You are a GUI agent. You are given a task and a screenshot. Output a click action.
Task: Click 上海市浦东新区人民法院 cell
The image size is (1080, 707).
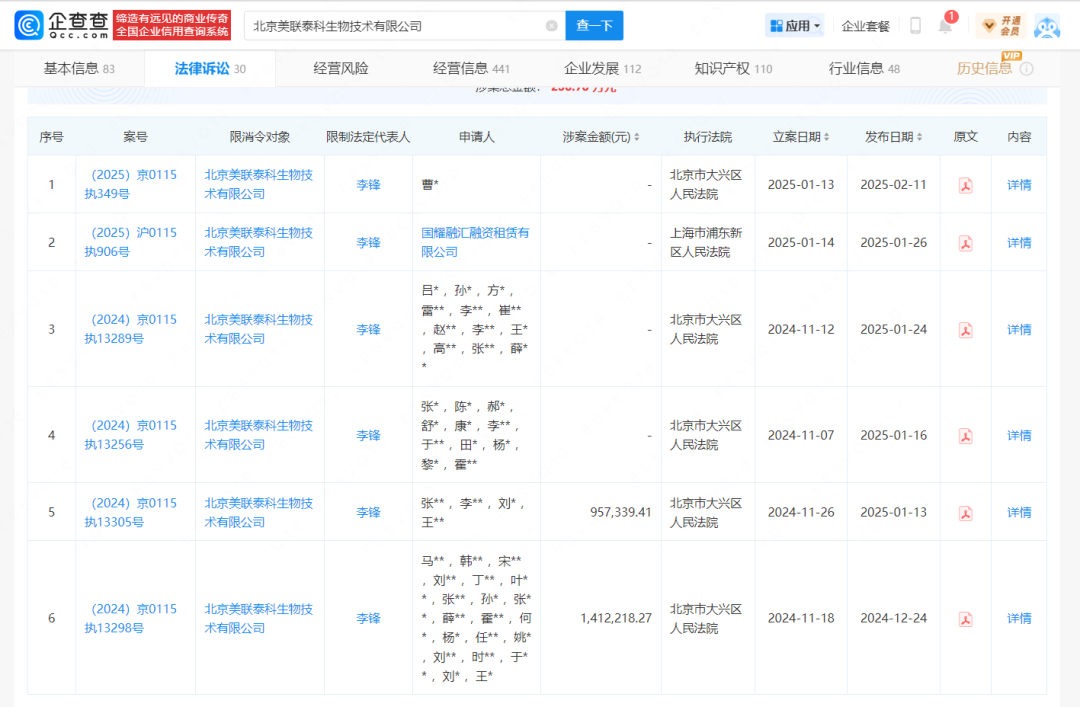point(706,243)
